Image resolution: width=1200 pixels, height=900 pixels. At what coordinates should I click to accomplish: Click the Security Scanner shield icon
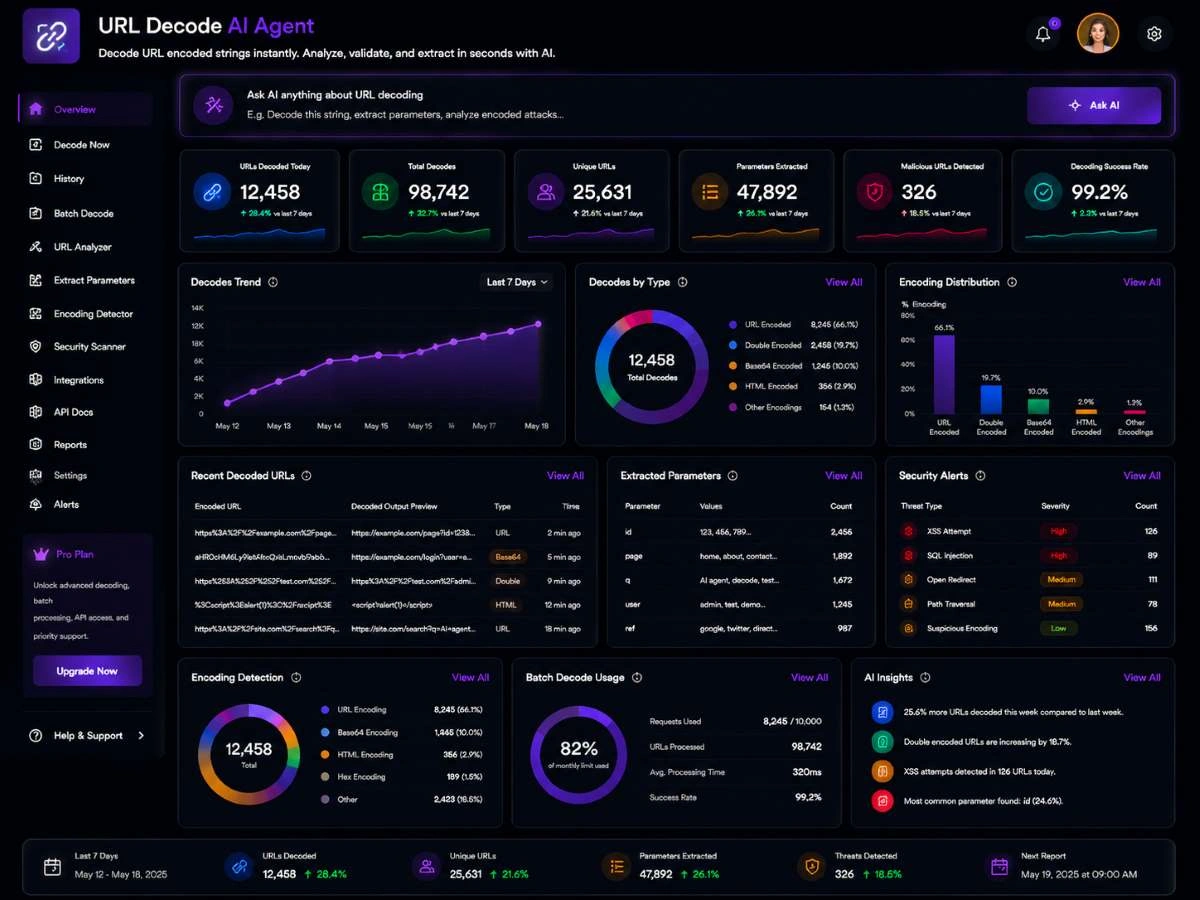pos(35,346)
